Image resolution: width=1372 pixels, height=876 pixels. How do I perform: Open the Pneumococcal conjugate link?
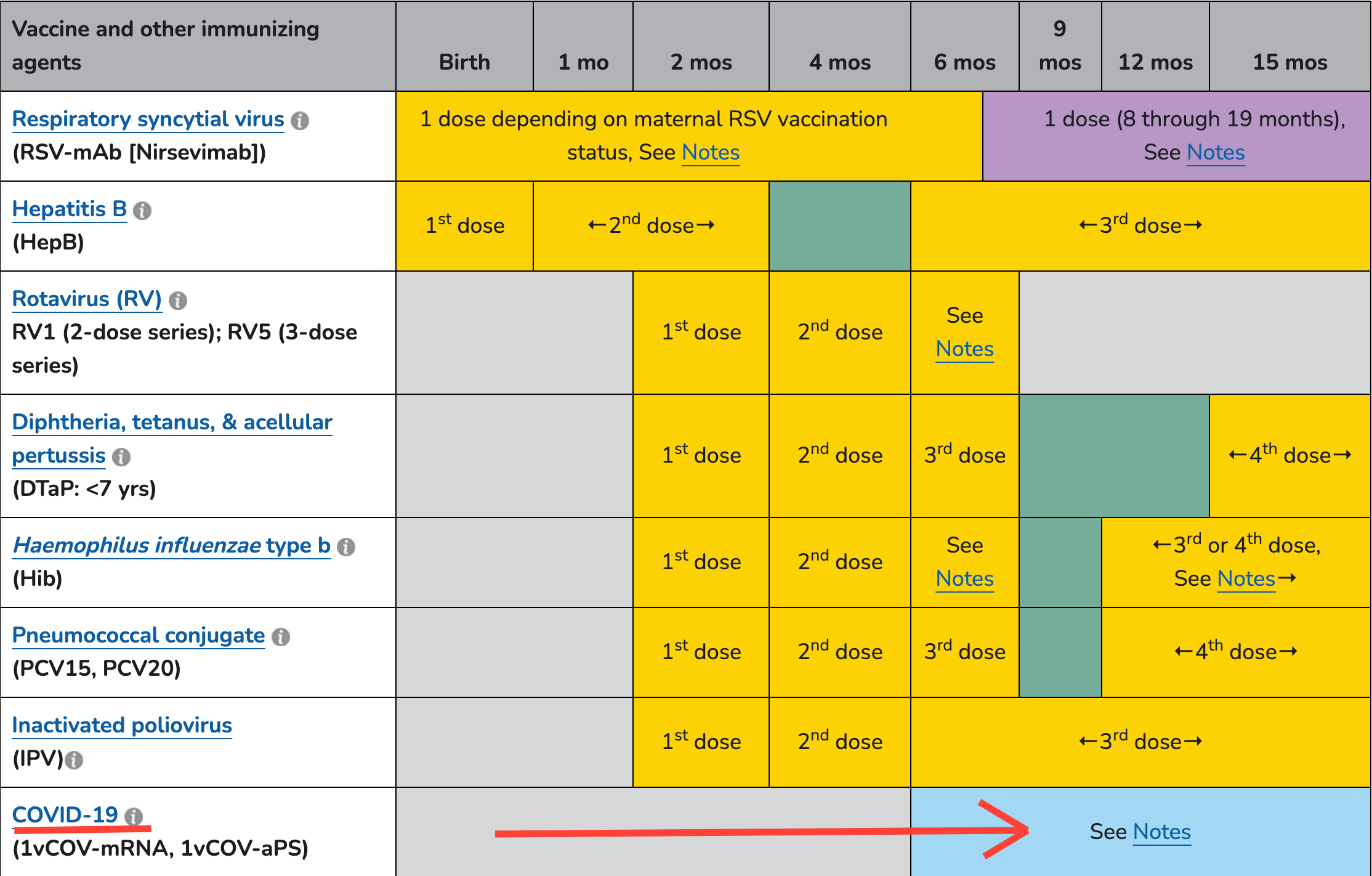tap(139, 635)
